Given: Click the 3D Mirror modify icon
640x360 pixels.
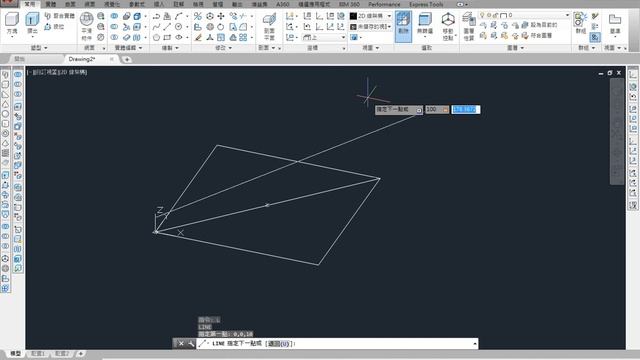Looking at the screenshot, I should click(x=198, y=16).
